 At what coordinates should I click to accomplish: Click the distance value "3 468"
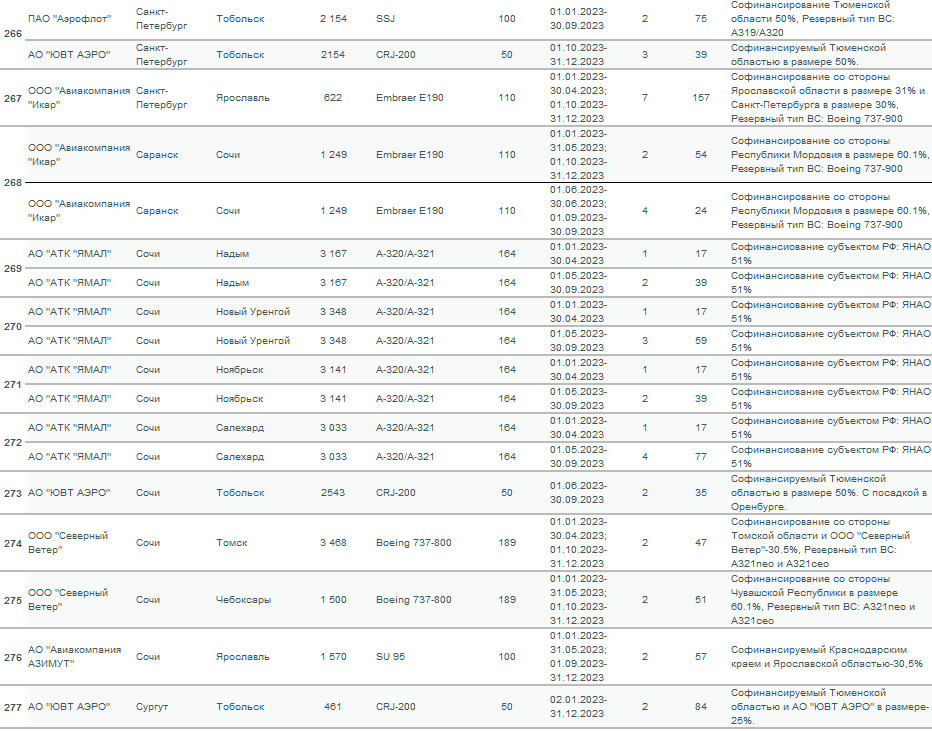point(333,543)
